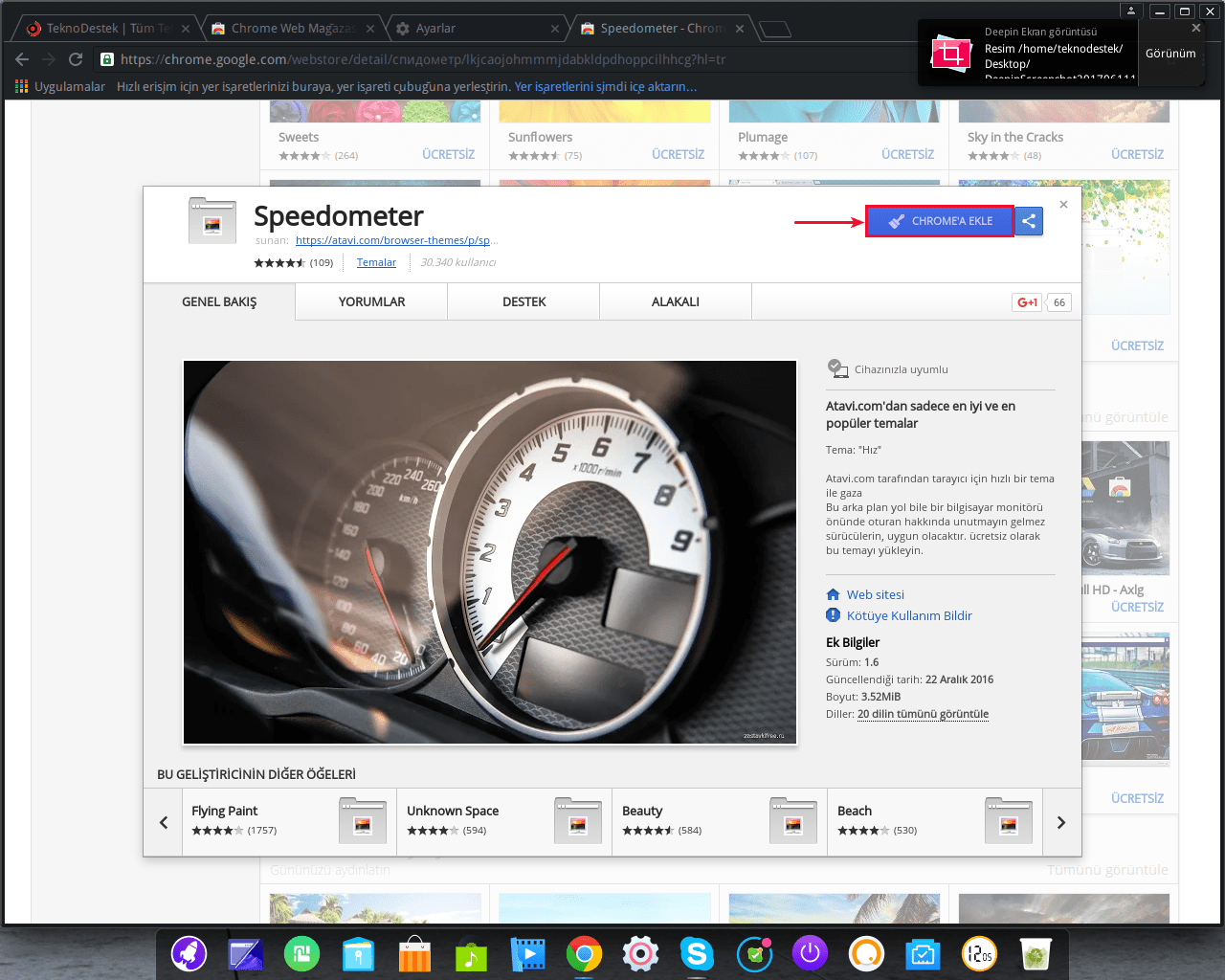Open Control Center via the gear dock icon
This screenshot has height=980, width=1225.
click(x=640, y=954)
